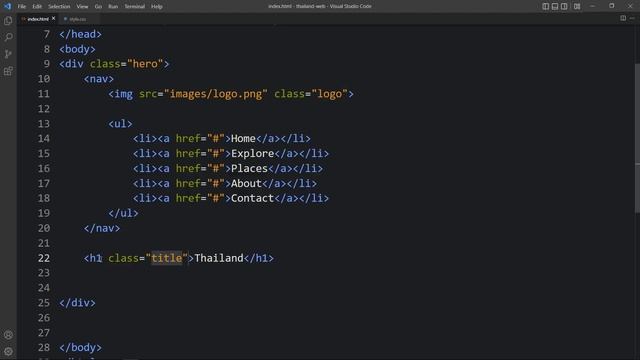Screen dimensions: 640x360
Task: Restore down the VS Code window
Action: point(611,6)
